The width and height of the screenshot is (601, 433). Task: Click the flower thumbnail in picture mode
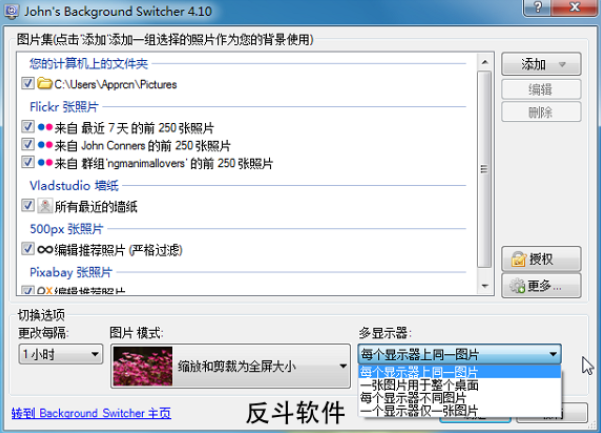140,367
